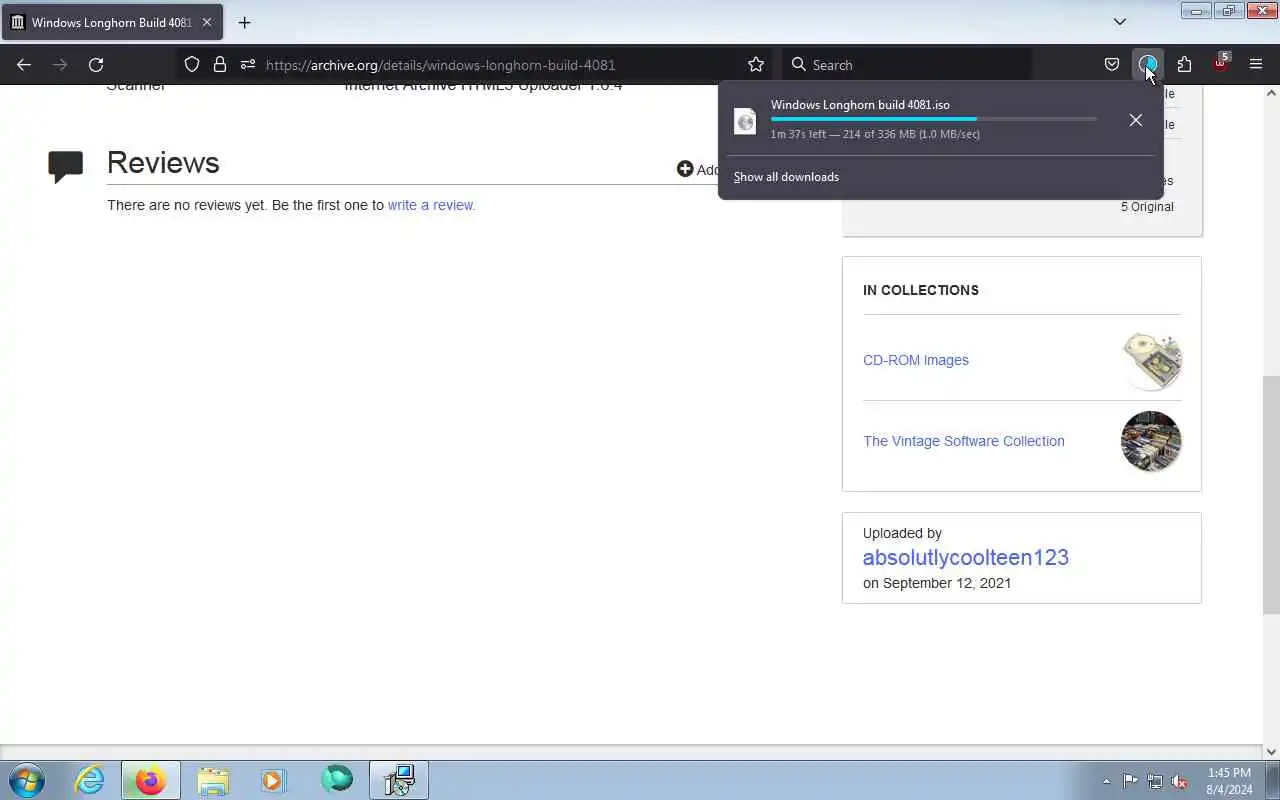Open the computer setup taskbar icon
1280x800 pixels.
pos(399,780)
